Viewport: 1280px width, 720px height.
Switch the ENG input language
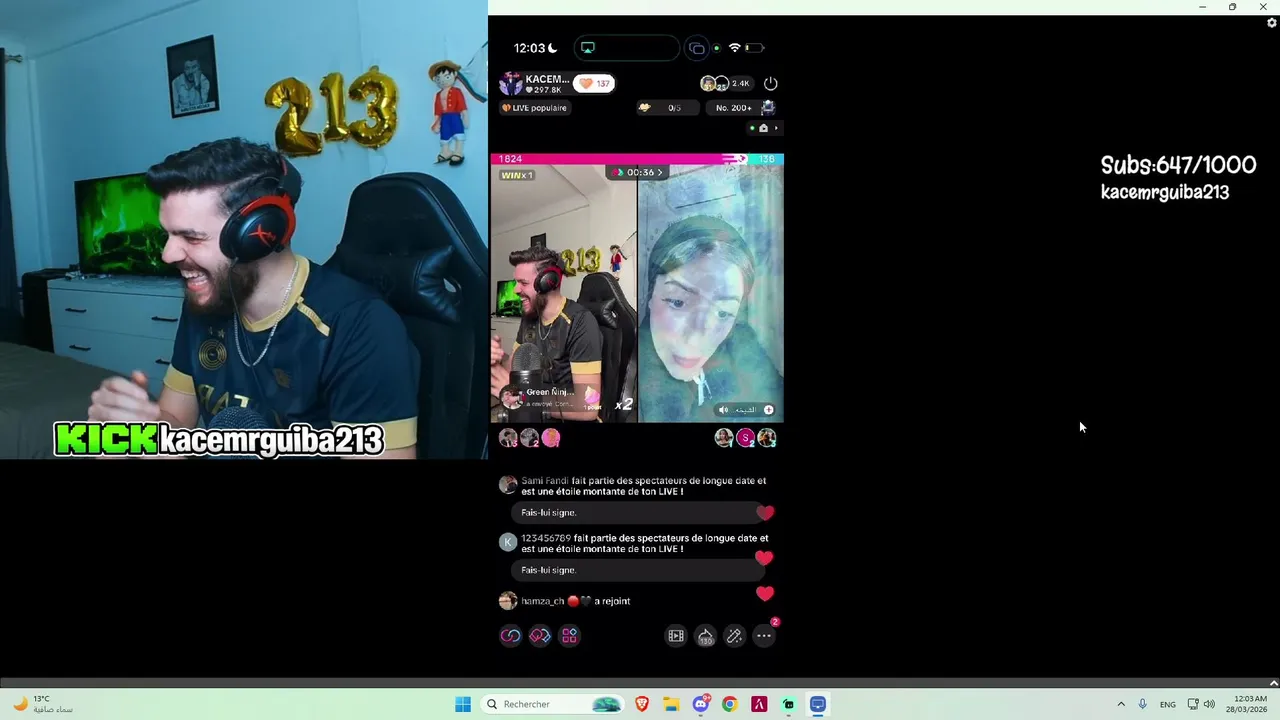click(x=1168, y=704)
